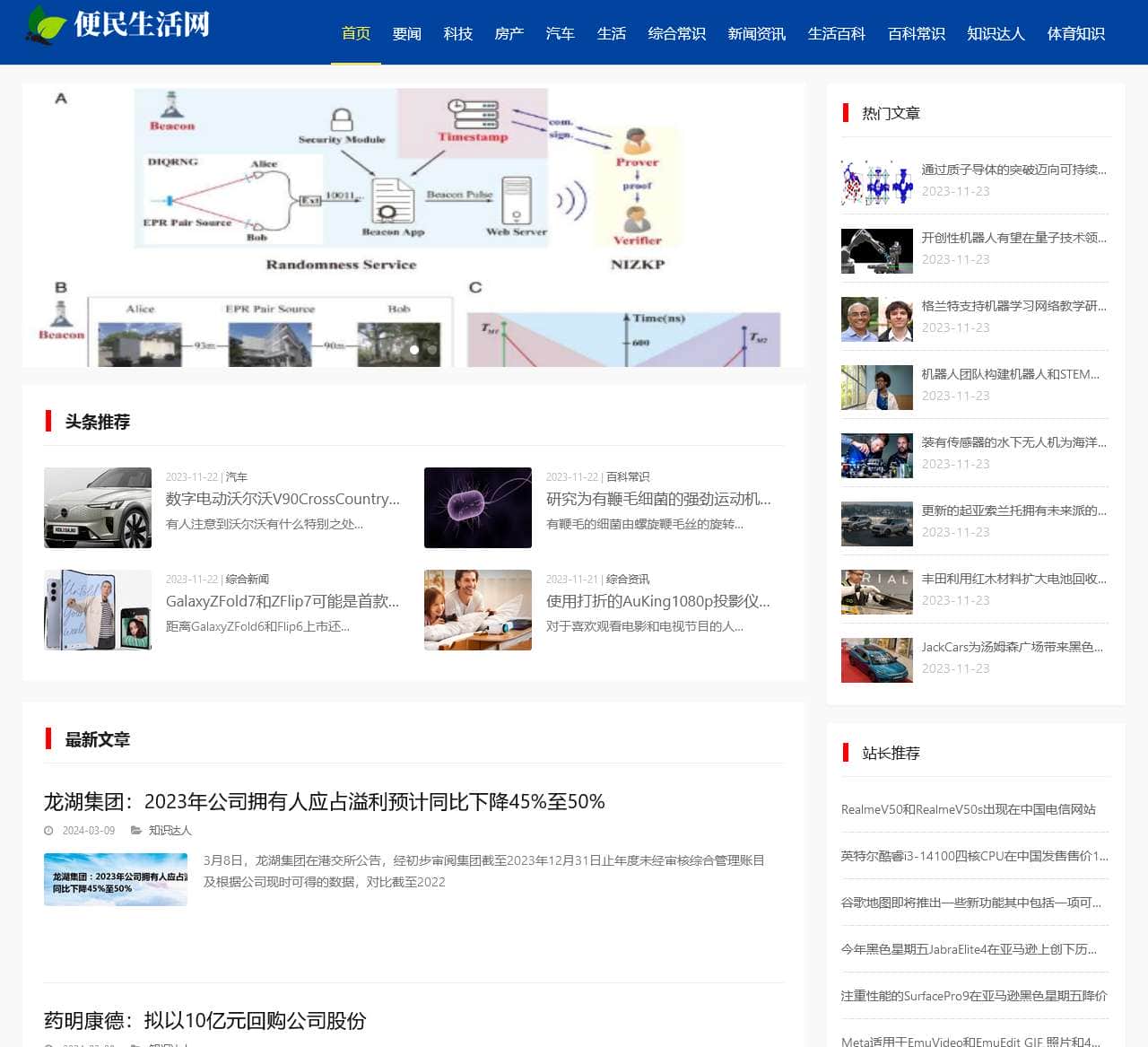Open link RealmeV50和RealmeV50s出现在中国电信网站
The width and height of the screenshot is (1148, 1047).
(x=969, y=809)
